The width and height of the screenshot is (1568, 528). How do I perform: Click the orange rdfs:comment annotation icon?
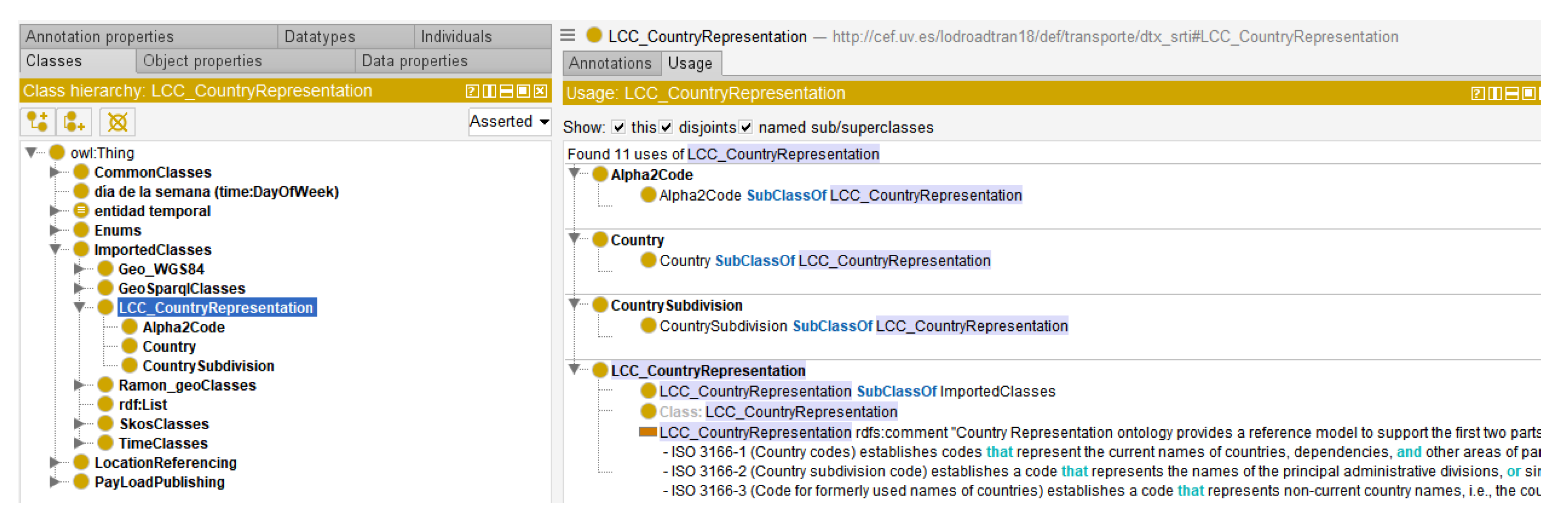coord(647,433)
